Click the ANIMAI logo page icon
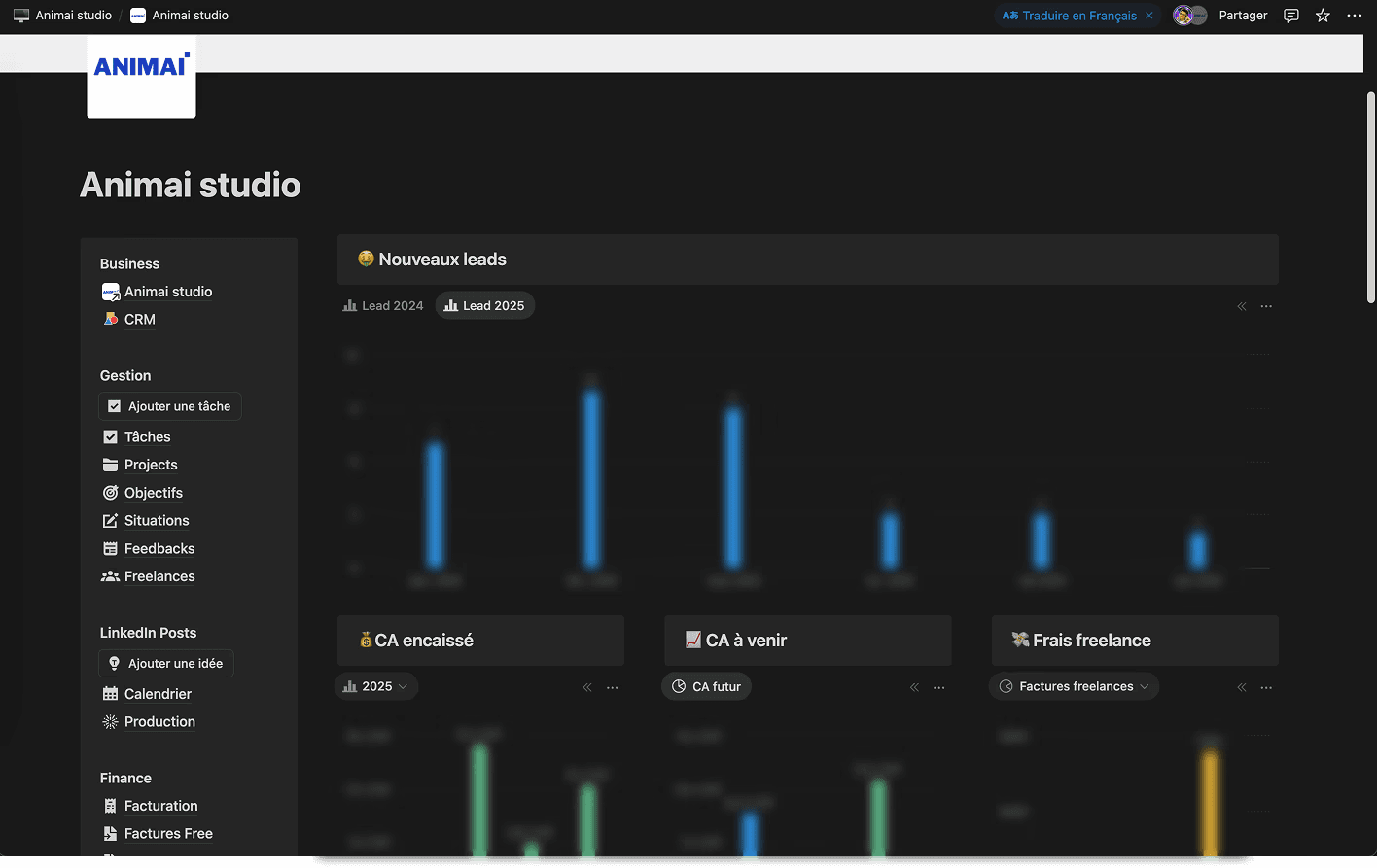1377x868 pixels. pos(142,77)
